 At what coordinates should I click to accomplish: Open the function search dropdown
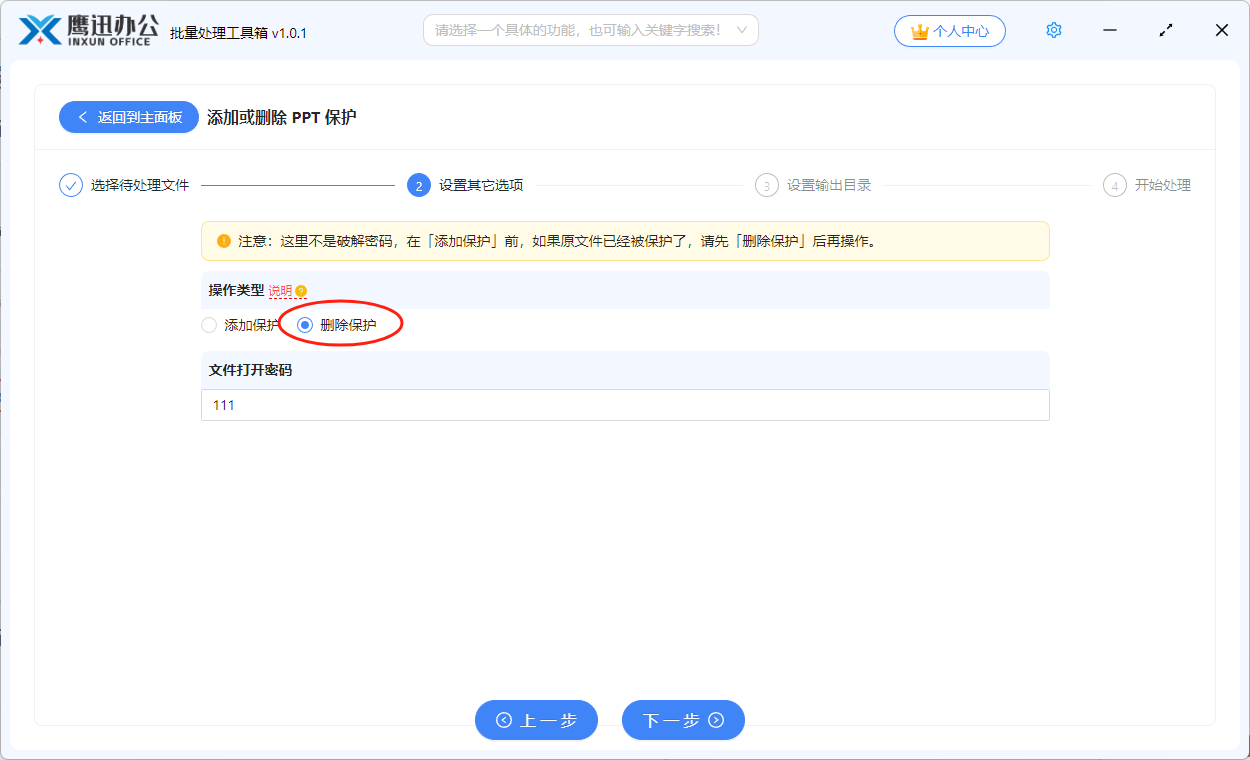(591, 30)
